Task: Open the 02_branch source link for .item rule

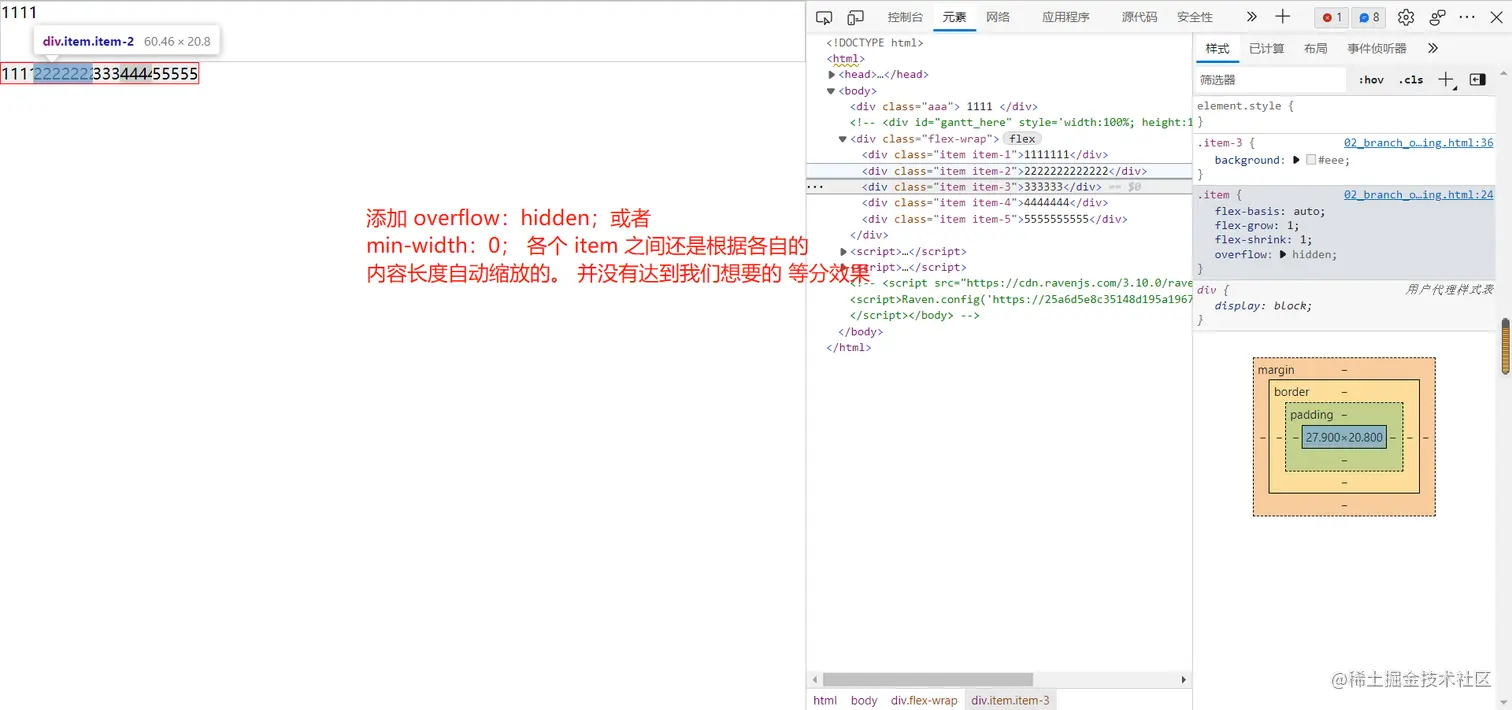Action: click(x=1418, y=194)
